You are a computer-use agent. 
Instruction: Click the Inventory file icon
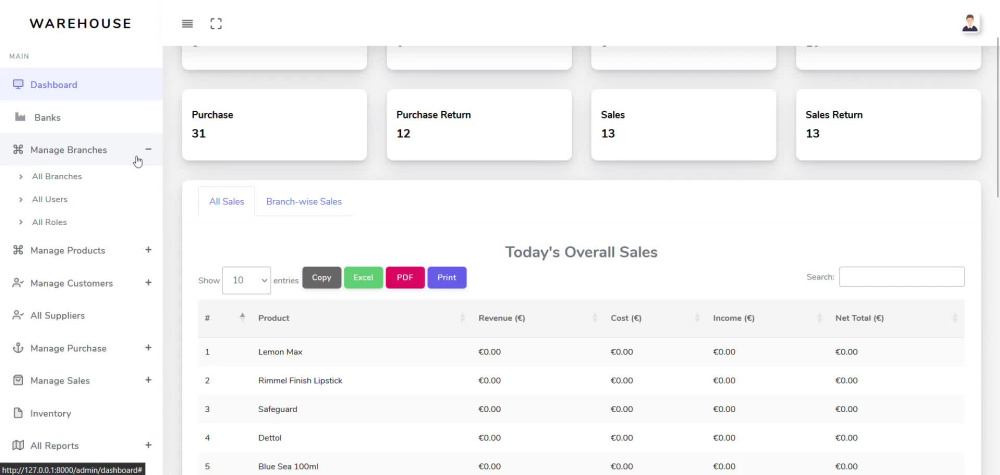click(18, 413)
